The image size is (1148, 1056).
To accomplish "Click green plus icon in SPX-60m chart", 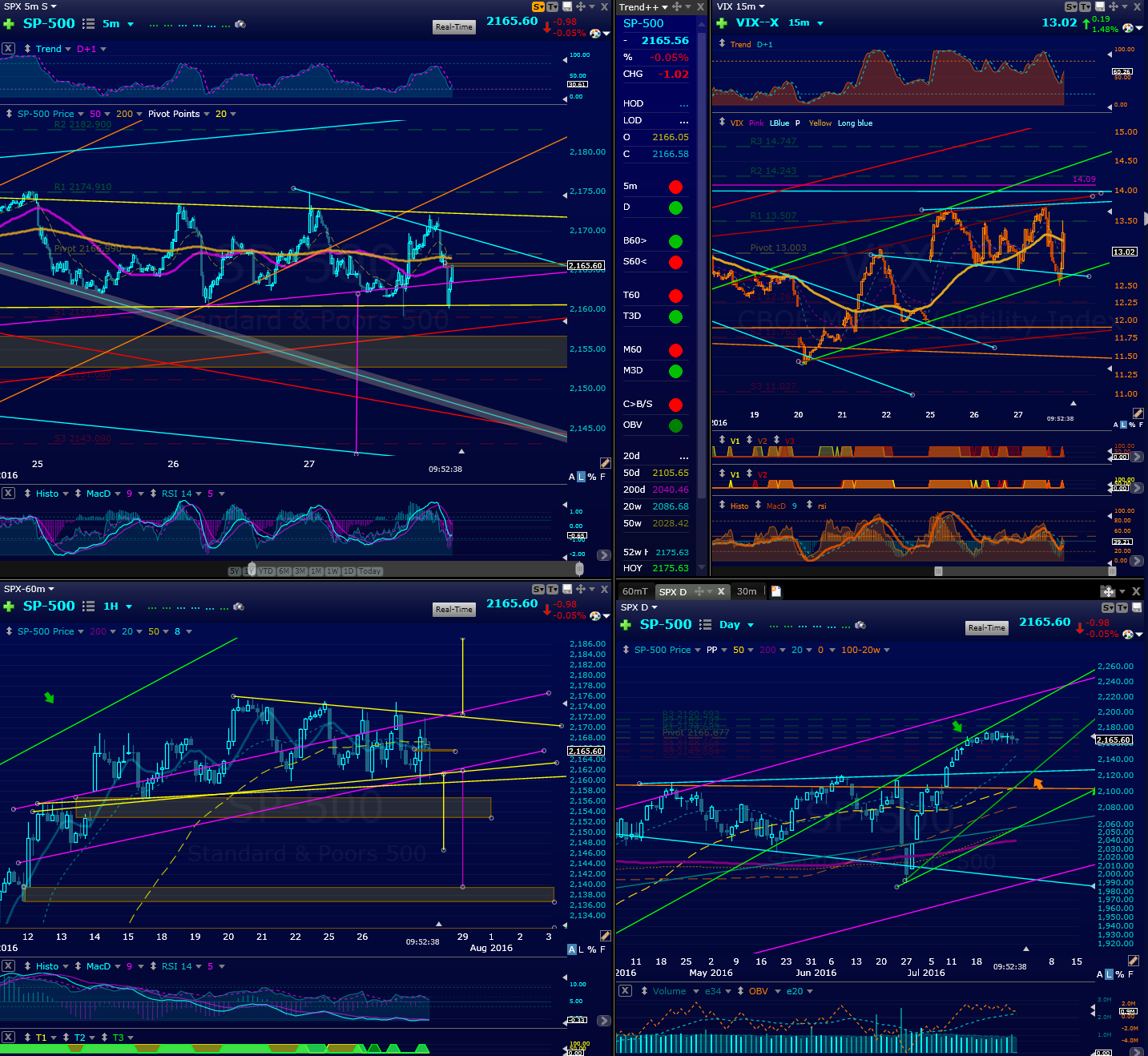I will pos(9,607).
